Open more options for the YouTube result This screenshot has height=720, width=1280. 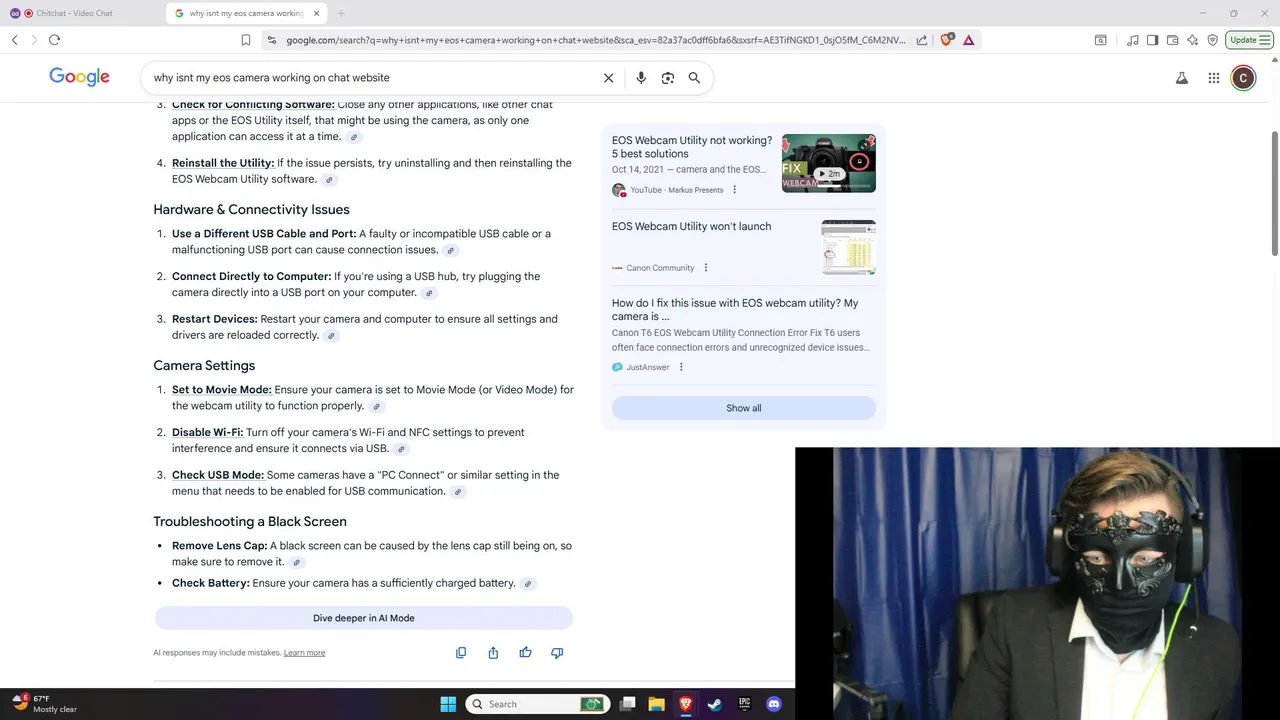734,190
